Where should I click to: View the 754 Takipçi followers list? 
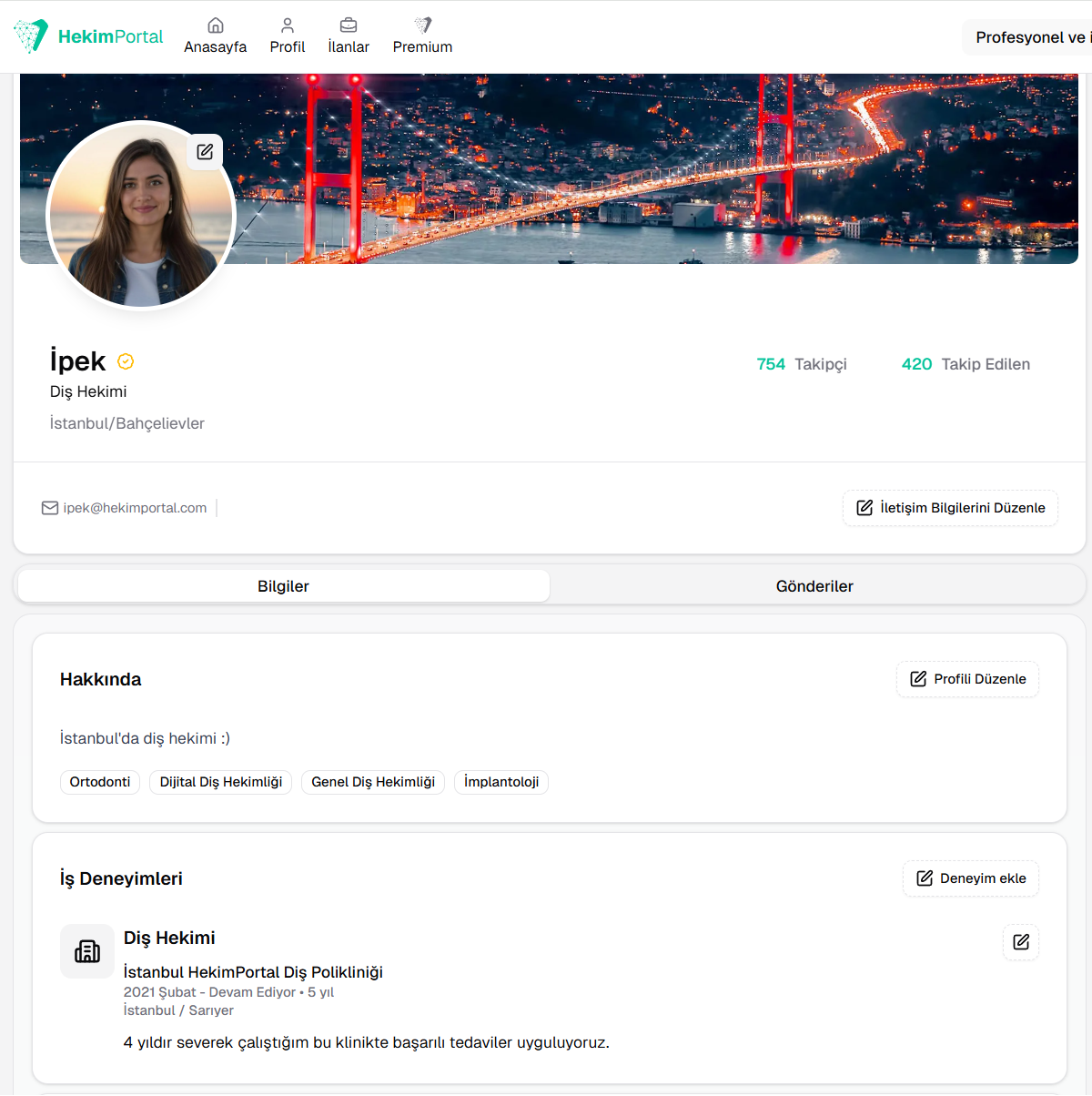click(x=801, y=364)
